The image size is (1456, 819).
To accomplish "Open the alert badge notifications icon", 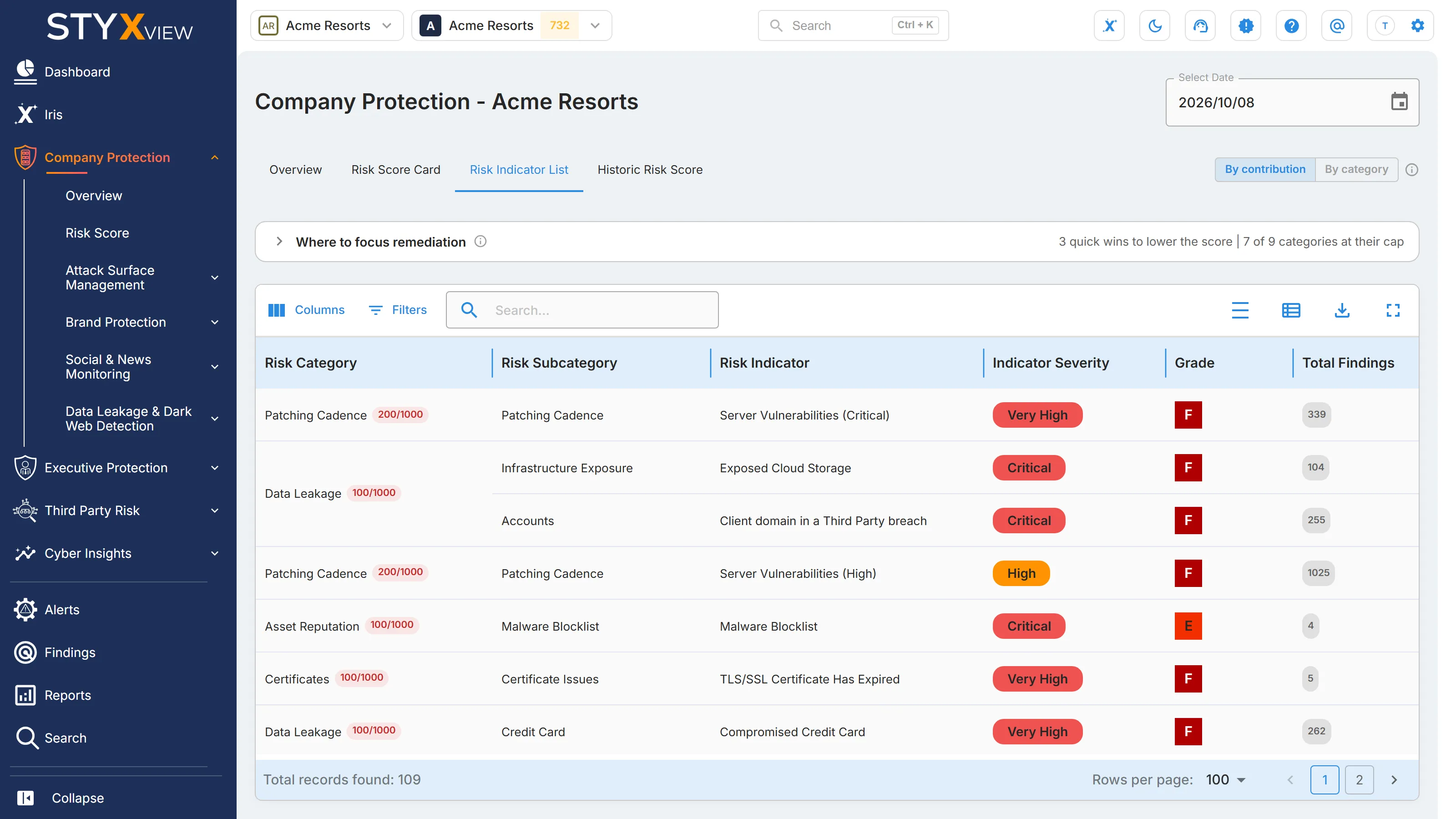I will [x=1246, y=25].
